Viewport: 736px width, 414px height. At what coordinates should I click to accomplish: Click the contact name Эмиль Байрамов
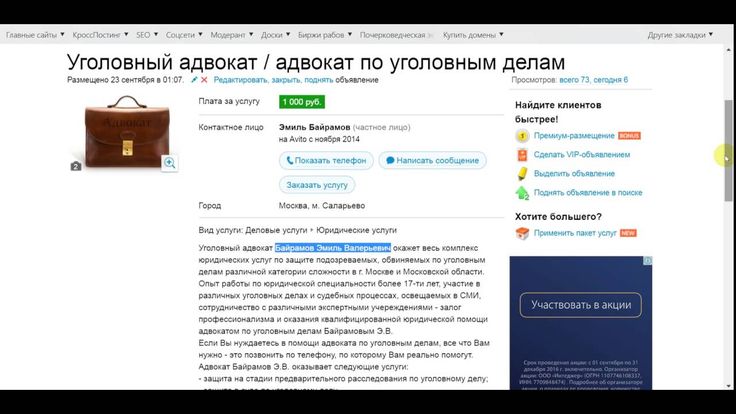(314, 127)
